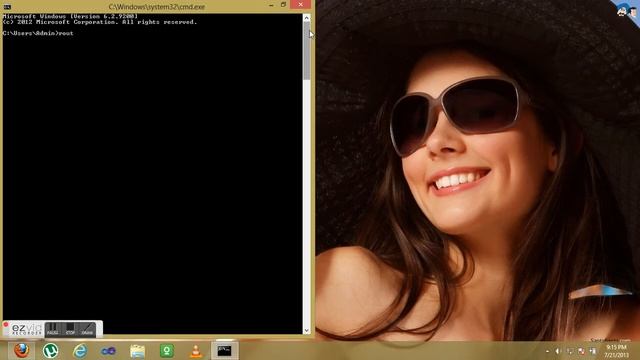Image resolution: width=640 pixels, height=360 pixels.
Task: Open File Explorer from the taskbar
Action: point(138,351)
